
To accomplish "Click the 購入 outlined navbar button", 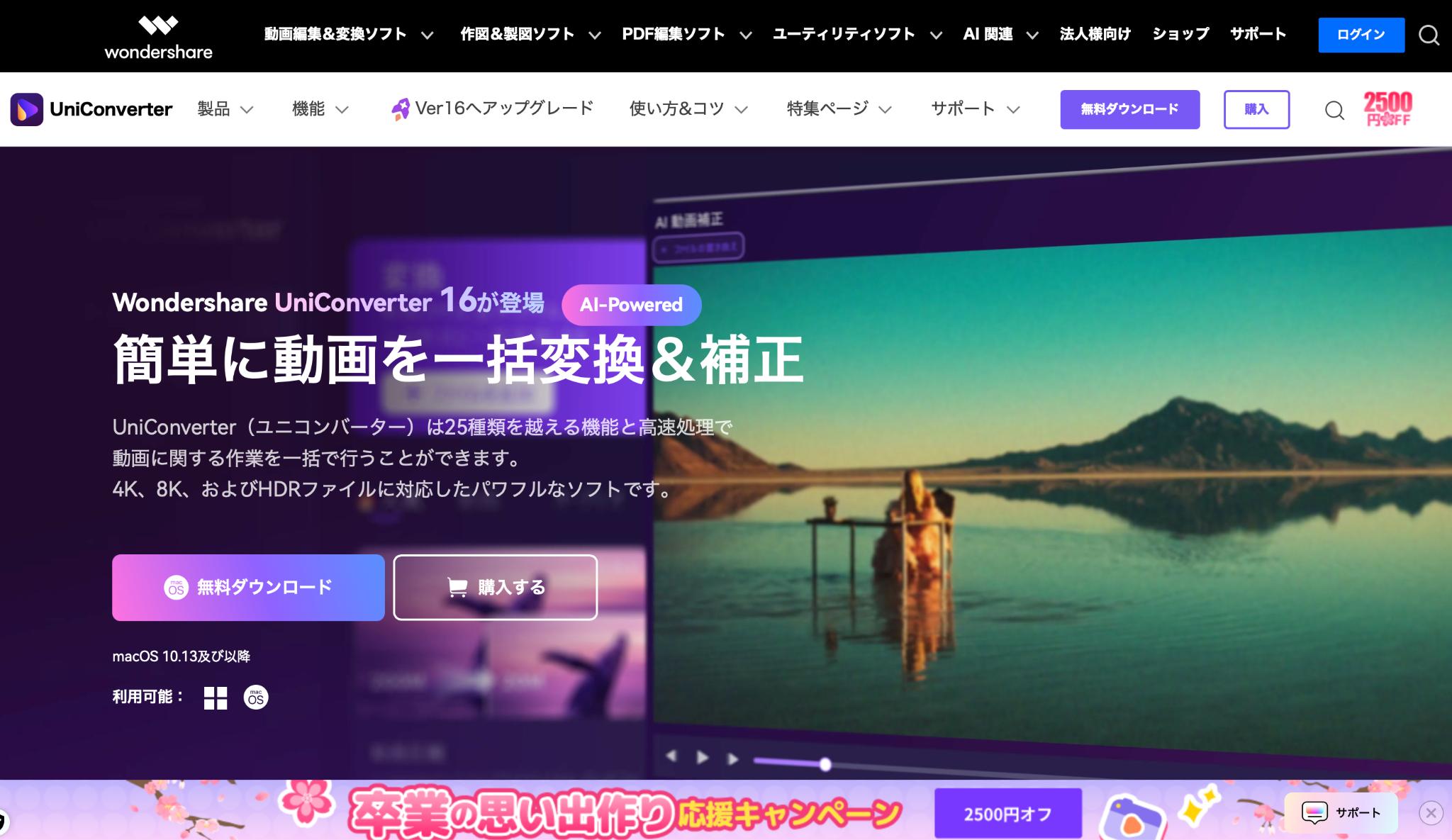I will (x=1256, y=109).
